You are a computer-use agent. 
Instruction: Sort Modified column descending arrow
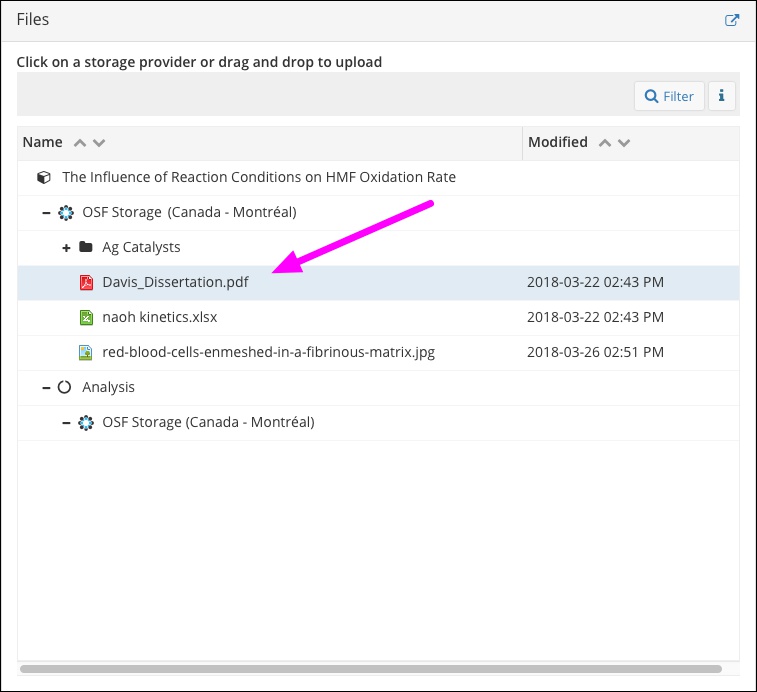624,142
